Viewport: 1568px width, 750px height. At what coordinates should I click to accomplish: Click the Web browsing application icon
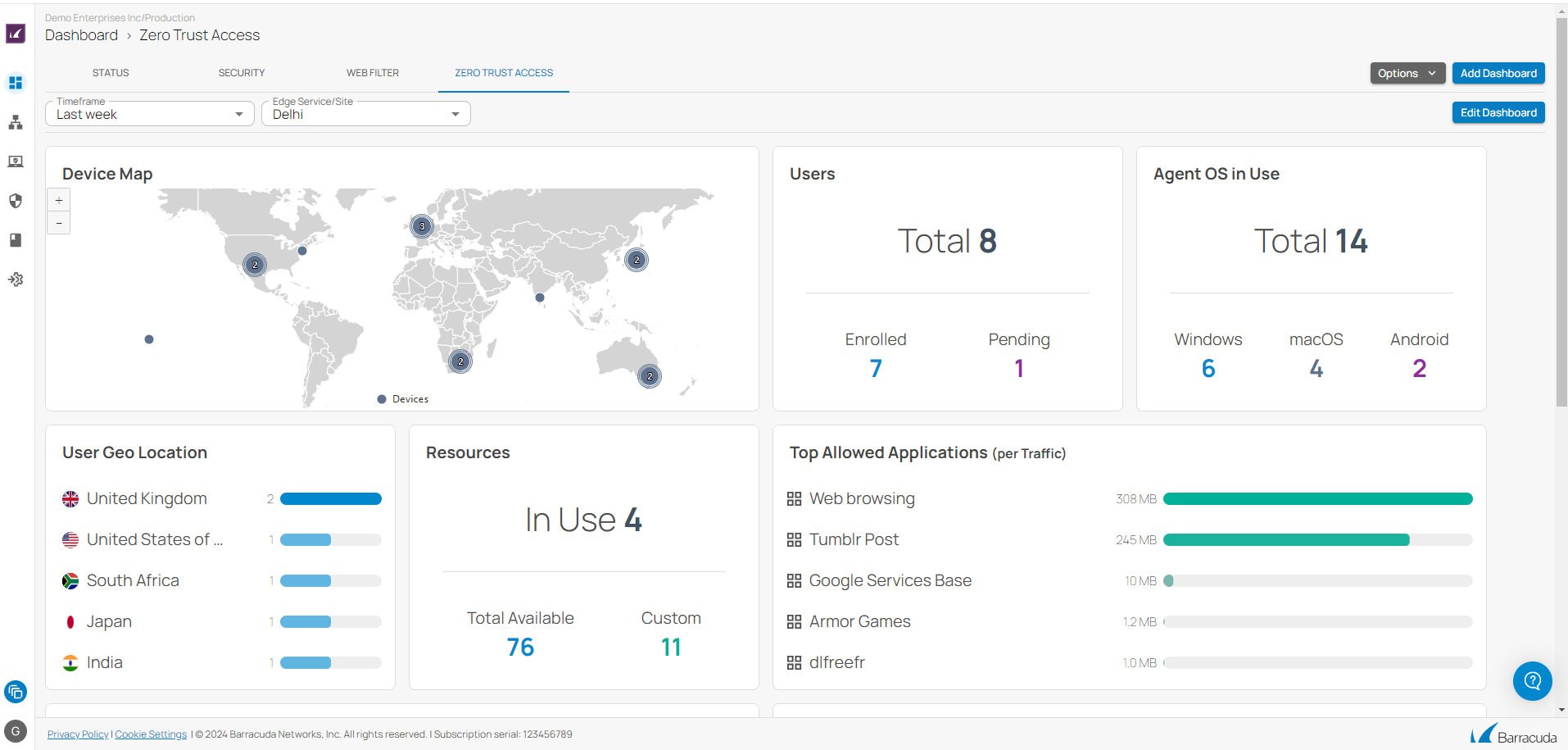click(794, 499)
